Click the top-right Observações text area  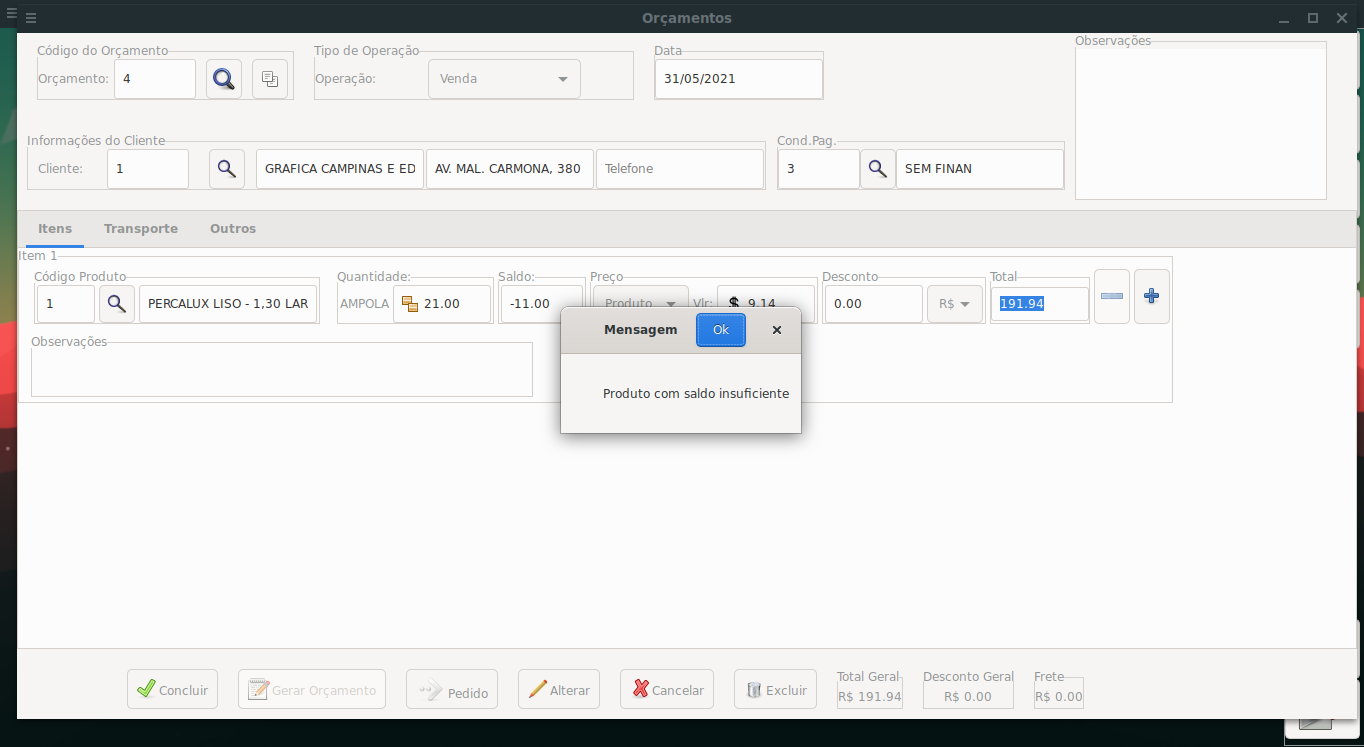[x=1201, y=124]
